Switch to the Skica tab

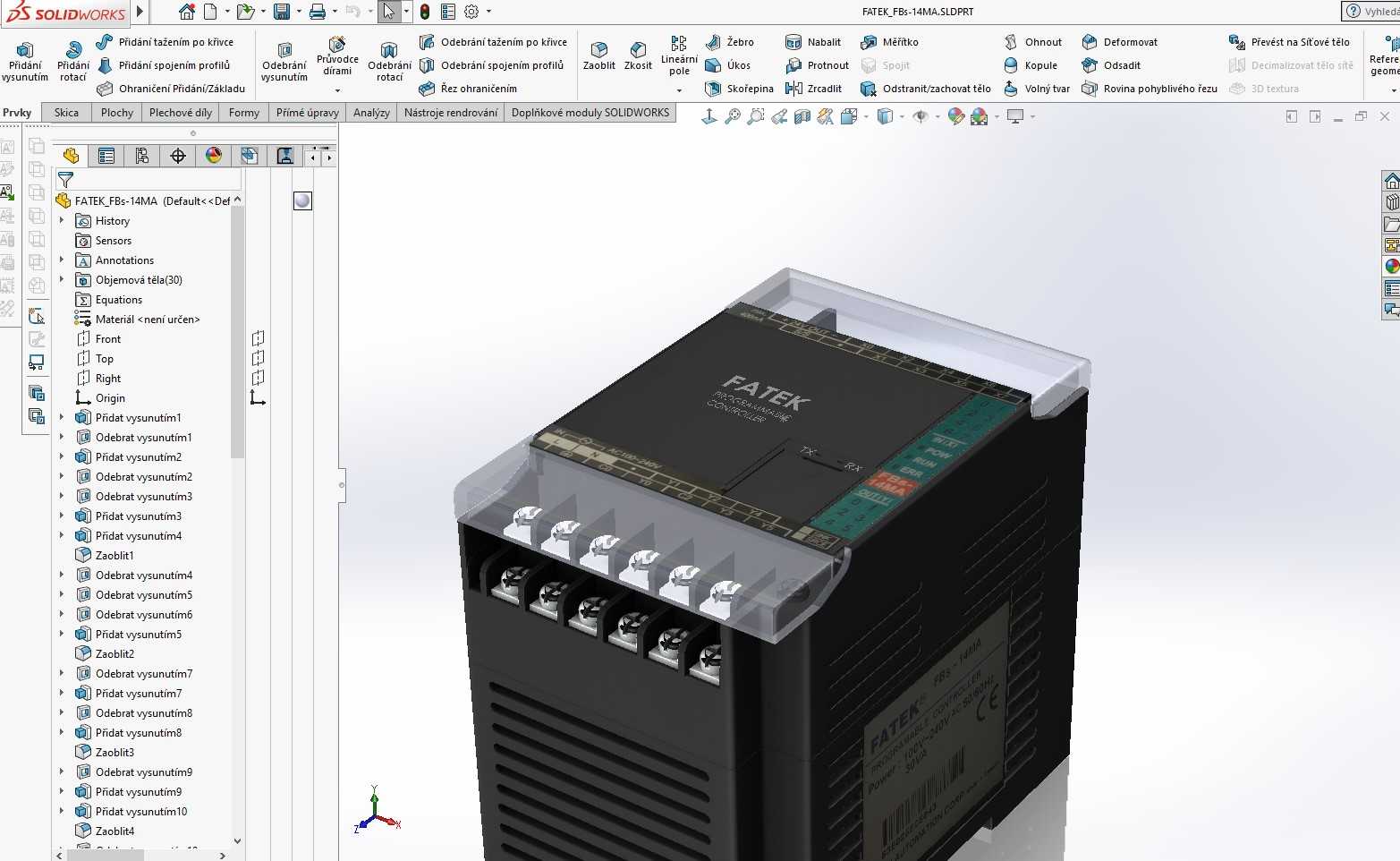click(66, 113)
